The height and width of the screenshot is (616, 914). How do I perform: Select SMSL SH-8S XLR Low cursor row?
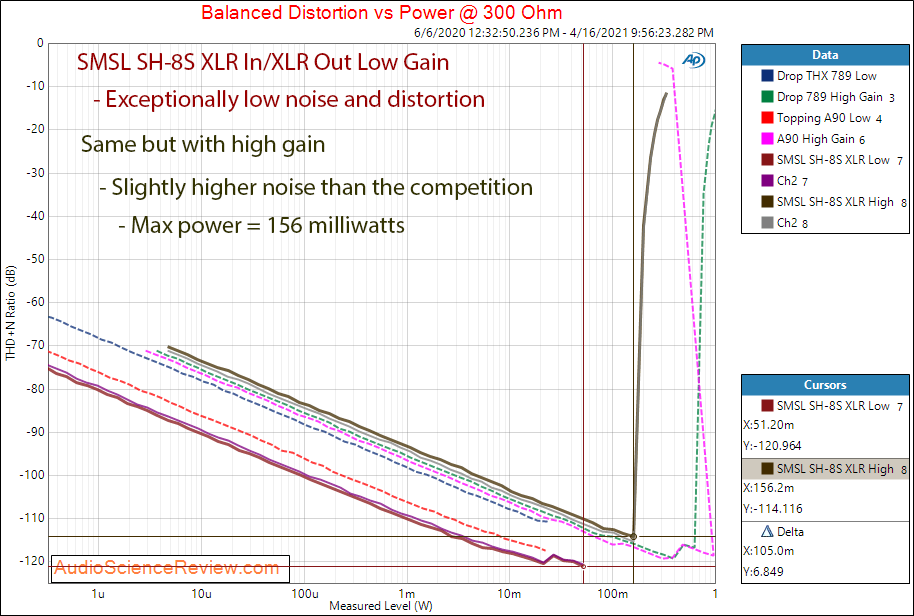click(x=825, y=406)
